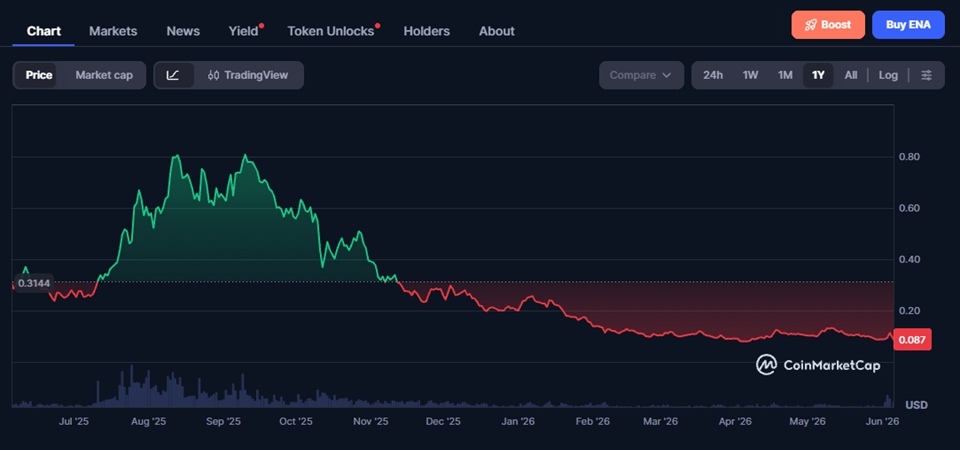960x450 pixels.
Task: Open the Compare dropdown
Action: [641, 75]
